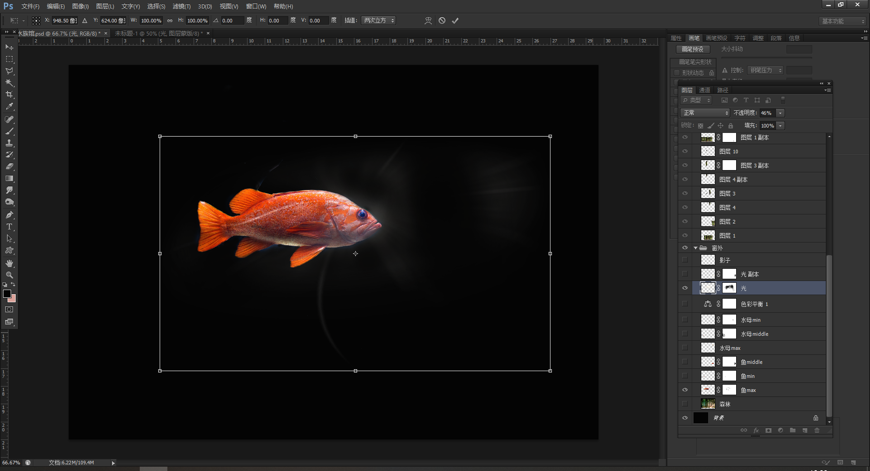Collapse the 图外 layer group

(695, 248)
